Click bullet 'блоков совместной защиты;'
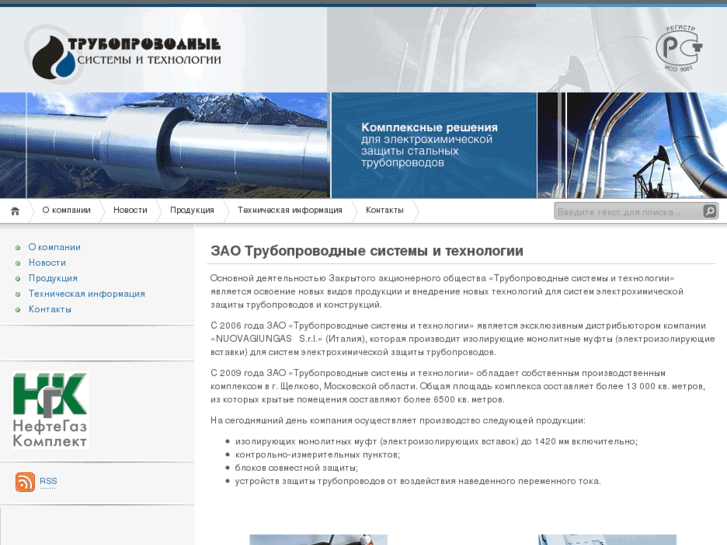 tap(296, 468)
